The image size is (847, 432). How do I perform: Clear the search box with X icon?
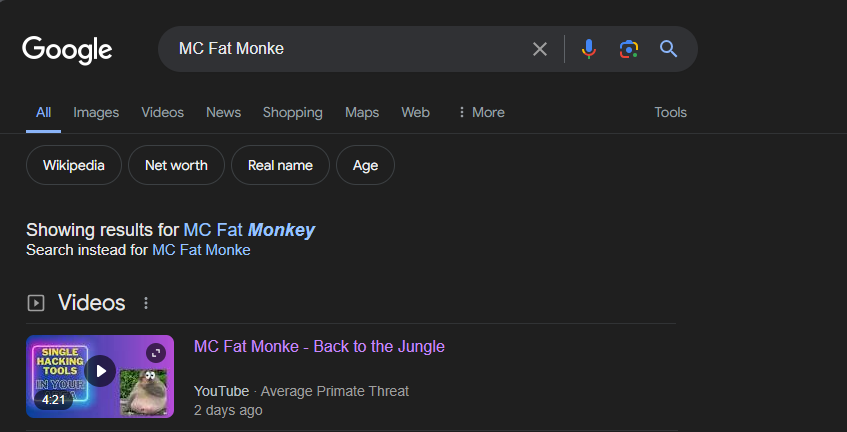(x=540, y=49)
